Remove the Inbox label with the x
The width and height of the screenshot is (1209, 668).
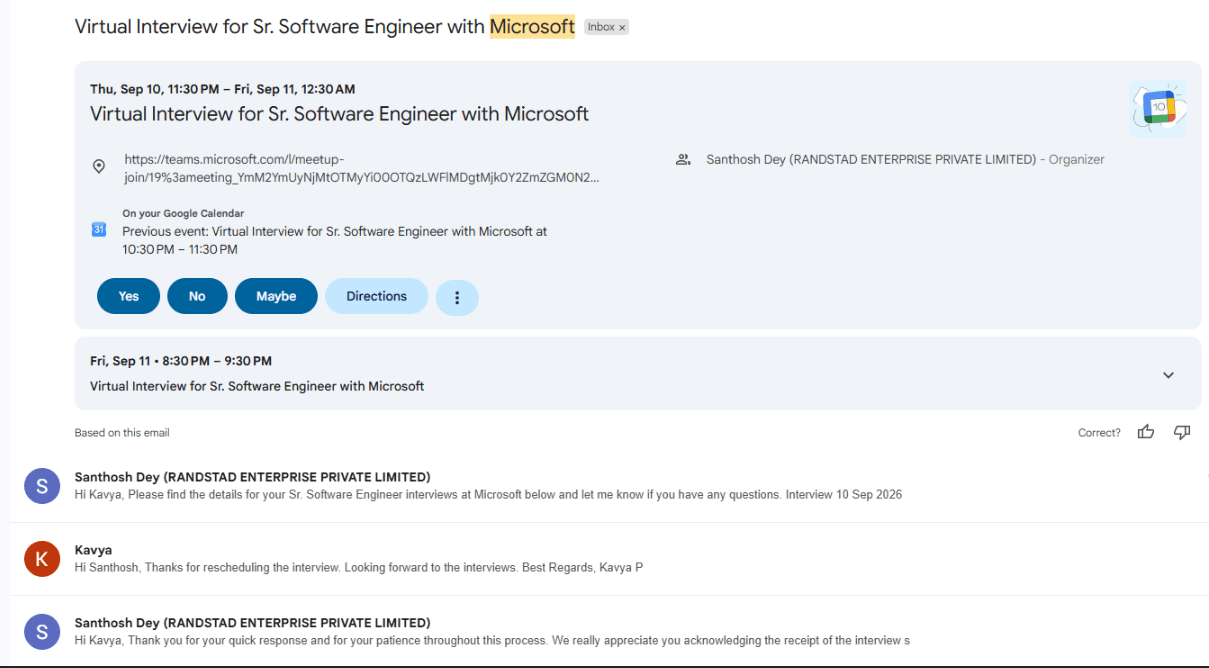coord(622,27)
